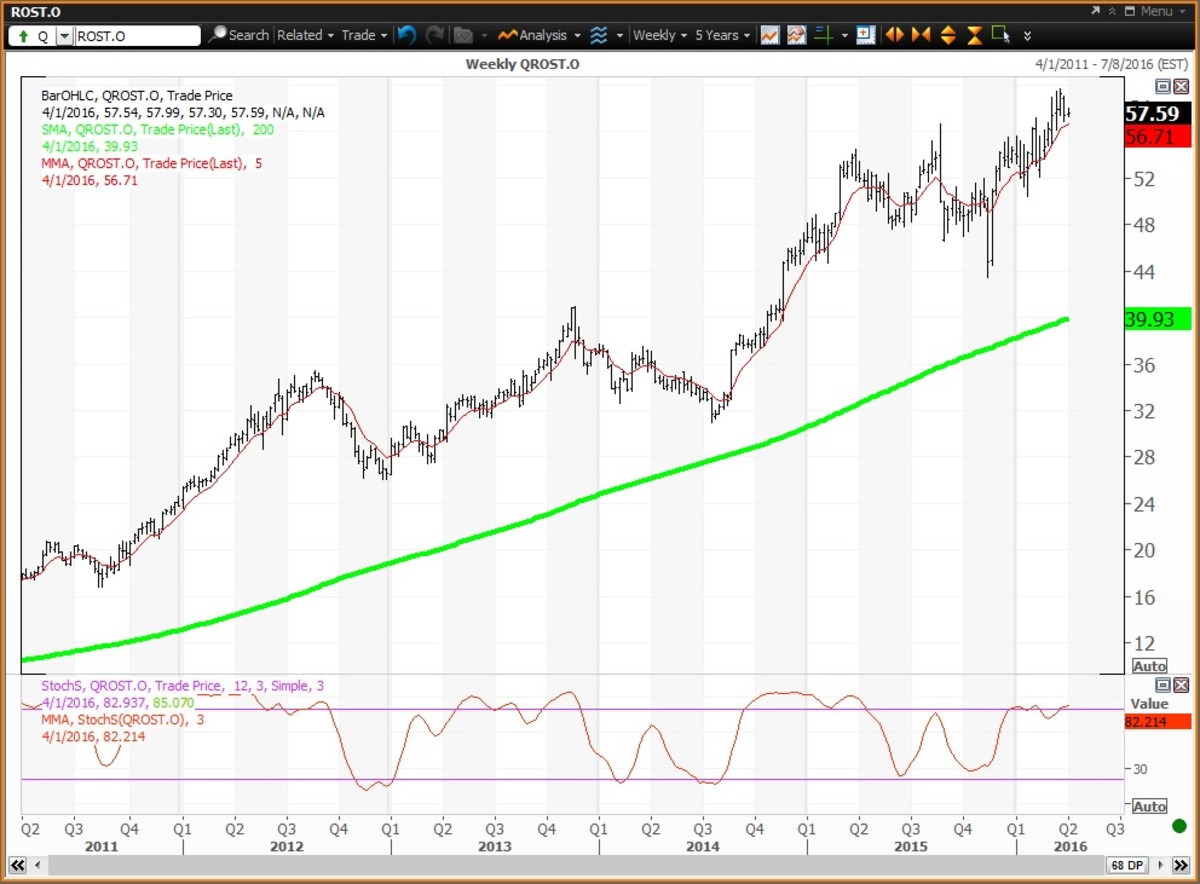
Task: Toggle Auto scaling on the stochastic pane
Action: (x=1149, y=806)
